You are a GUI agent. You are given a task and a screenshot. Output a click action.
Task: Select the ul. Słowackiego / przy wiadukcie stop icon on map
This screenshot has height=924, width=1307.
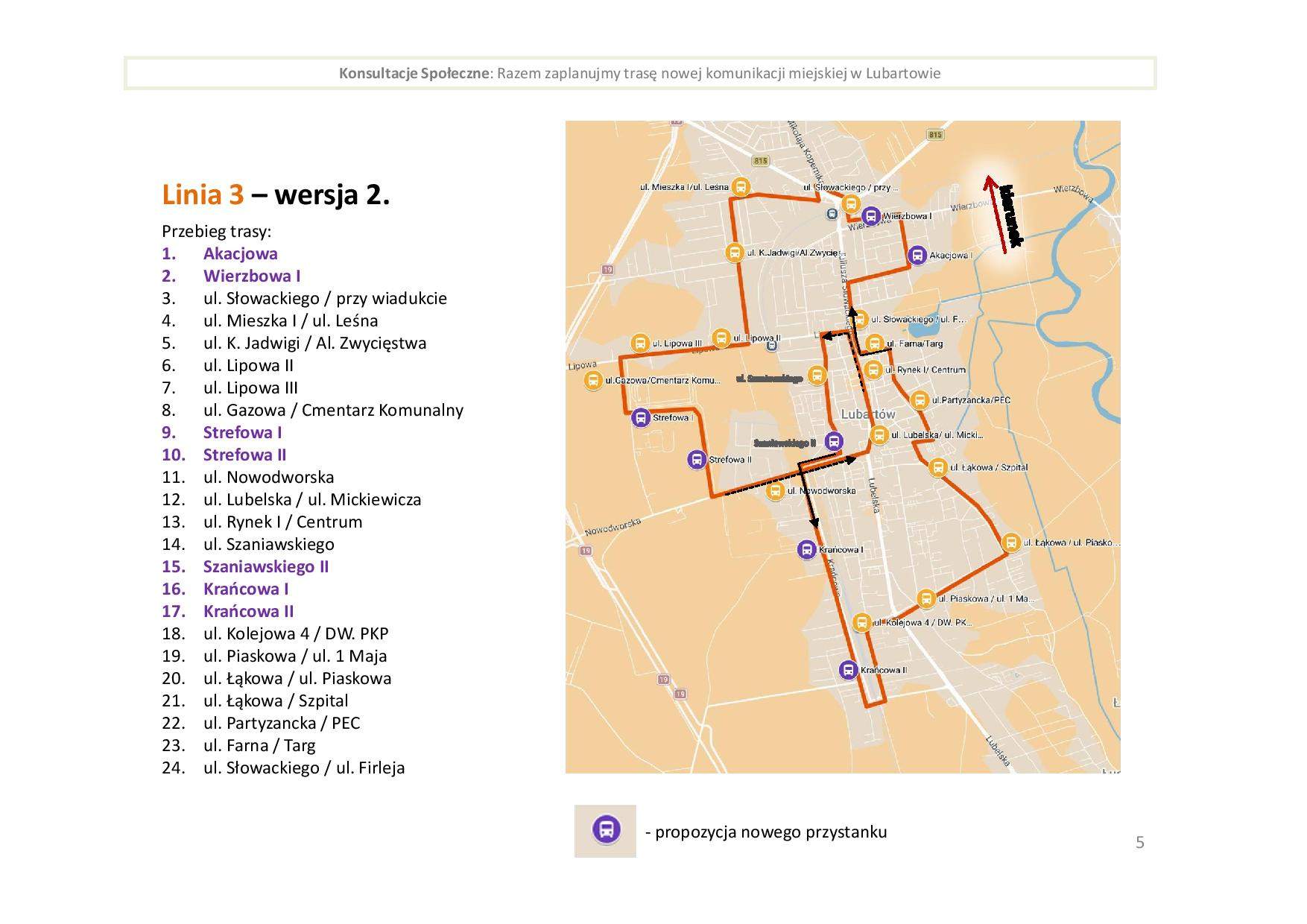point(851,203)
